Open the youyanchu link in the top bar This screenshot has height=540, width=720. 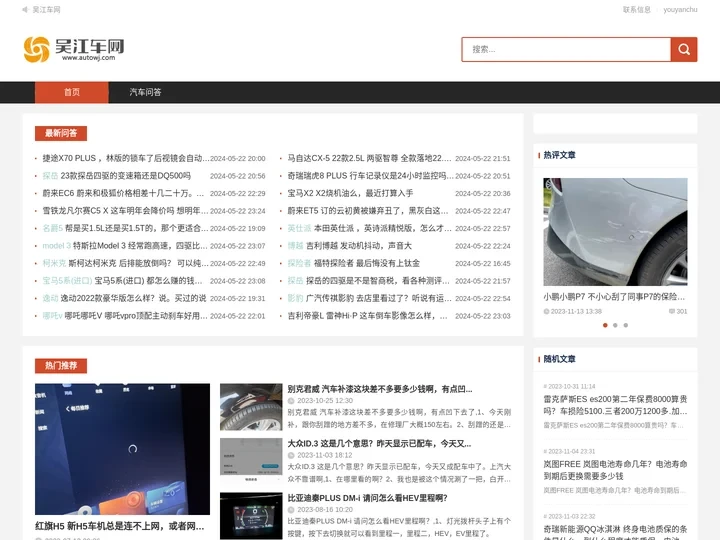(x=680, y=10)
